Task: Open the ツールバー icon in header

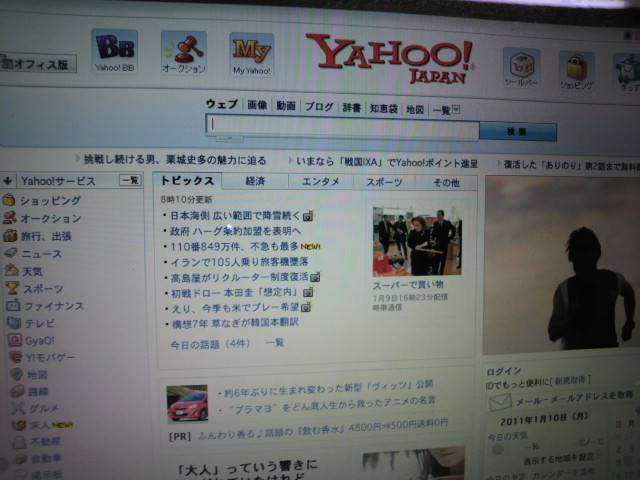Action: 521,67
